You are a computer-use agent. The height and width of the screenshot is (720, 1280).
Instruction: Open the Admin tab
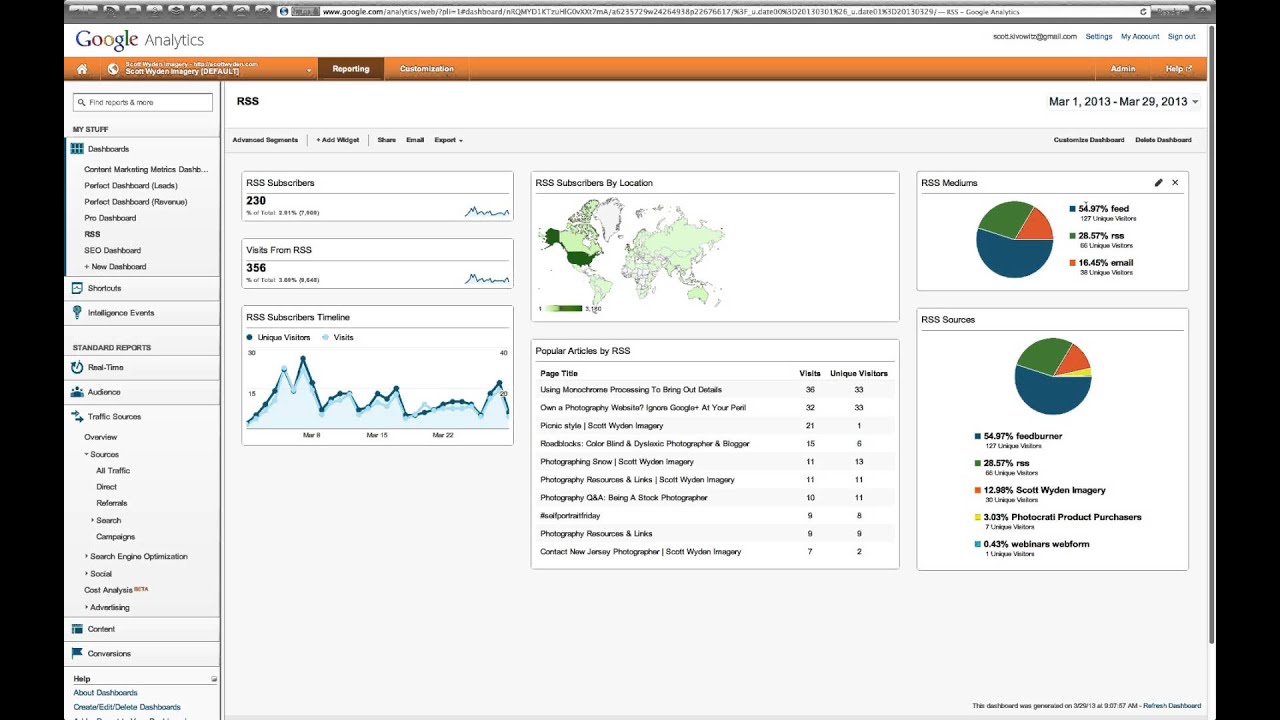pyautogui.click(x=1123, y=69)
